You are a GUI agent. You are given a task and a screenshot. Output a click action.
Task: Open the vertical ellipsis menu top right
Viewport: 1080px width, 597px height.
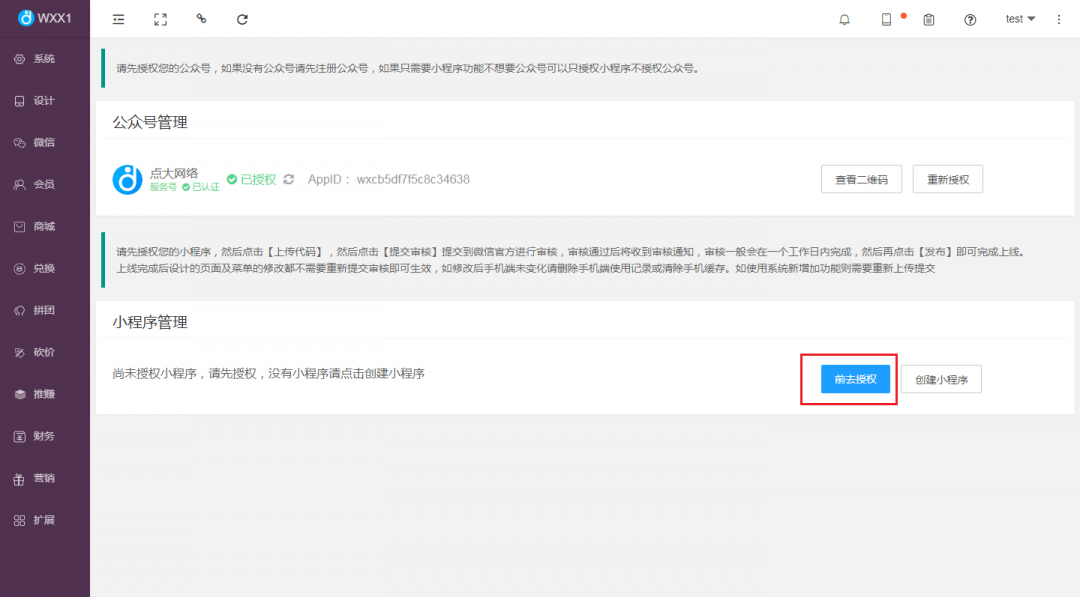pos(1058,18)
